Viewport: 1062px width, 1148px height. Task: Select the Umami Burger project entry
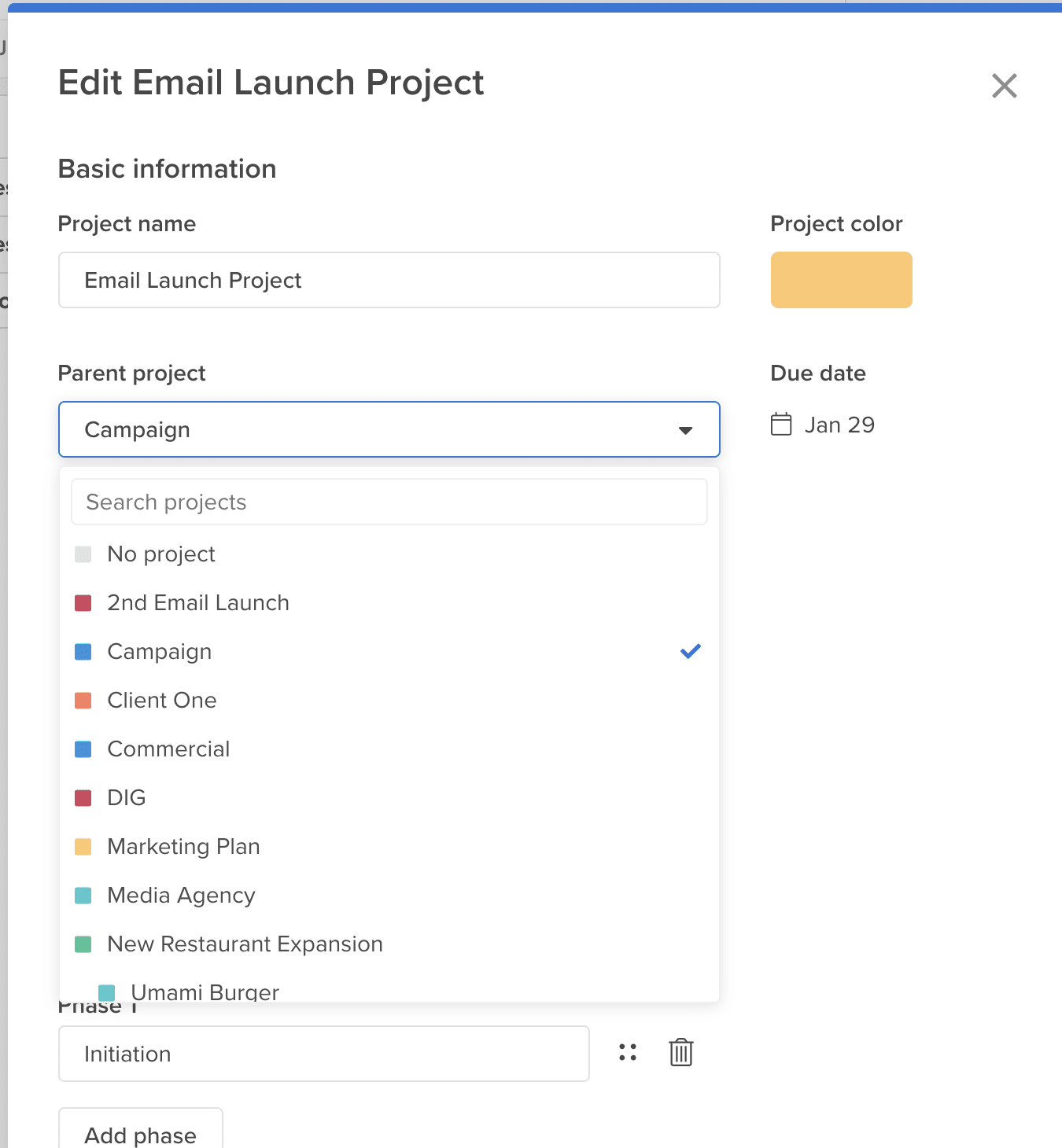tap(205, 991)
